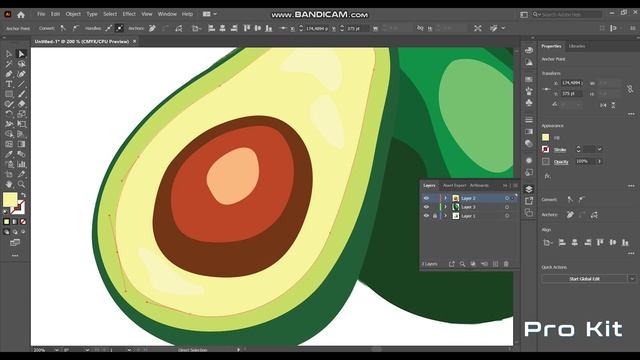Select the Hand tool
This screenshot has width=640, height=360.
(9, 184)
